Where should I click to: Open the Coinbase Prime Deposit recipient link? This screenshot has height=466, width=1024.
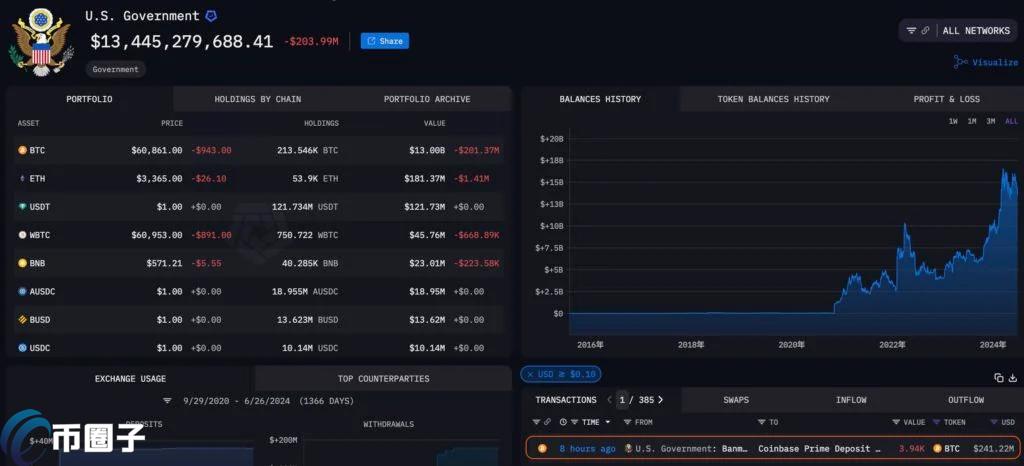[820, 448]
